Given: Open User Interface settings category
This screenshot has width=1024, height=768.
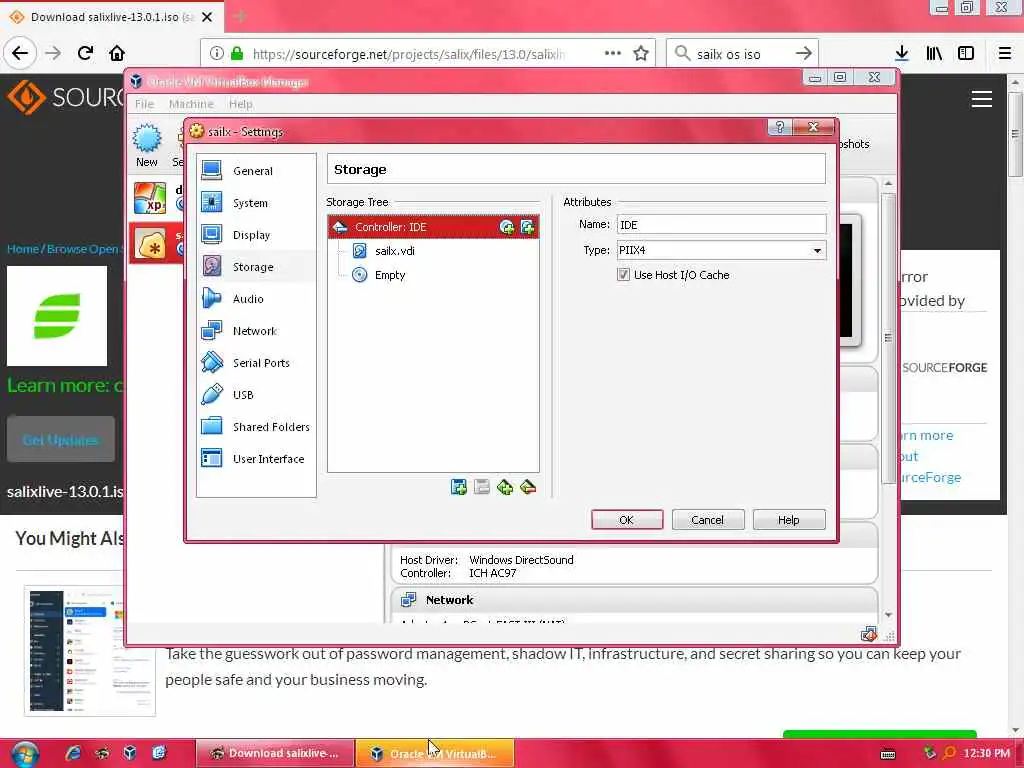Looking at the screenshot, I should point(256,458).
